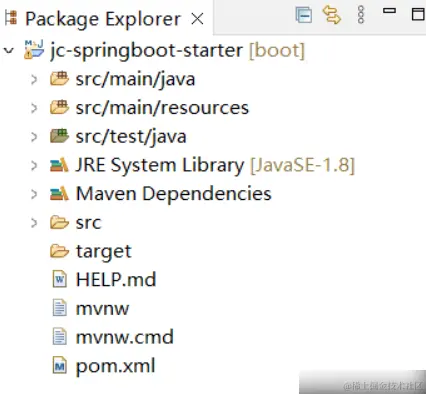This screenshot has width=426, height=394.
Task: Expand the plain src folder
Action: click(34, 223)
